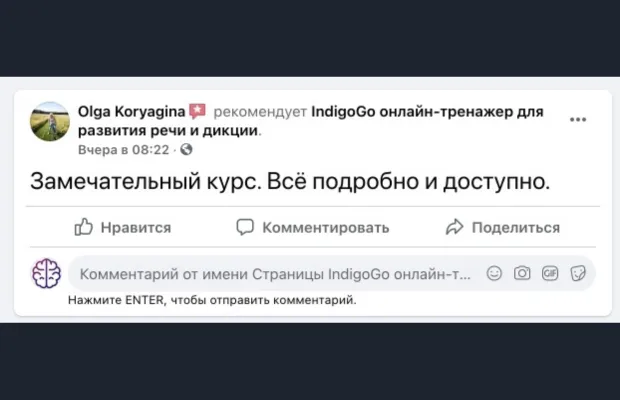The width and height of the screenshot is (620, 400).
Task: Click the review text Замечательный курс
Action: tap(146, 181)
